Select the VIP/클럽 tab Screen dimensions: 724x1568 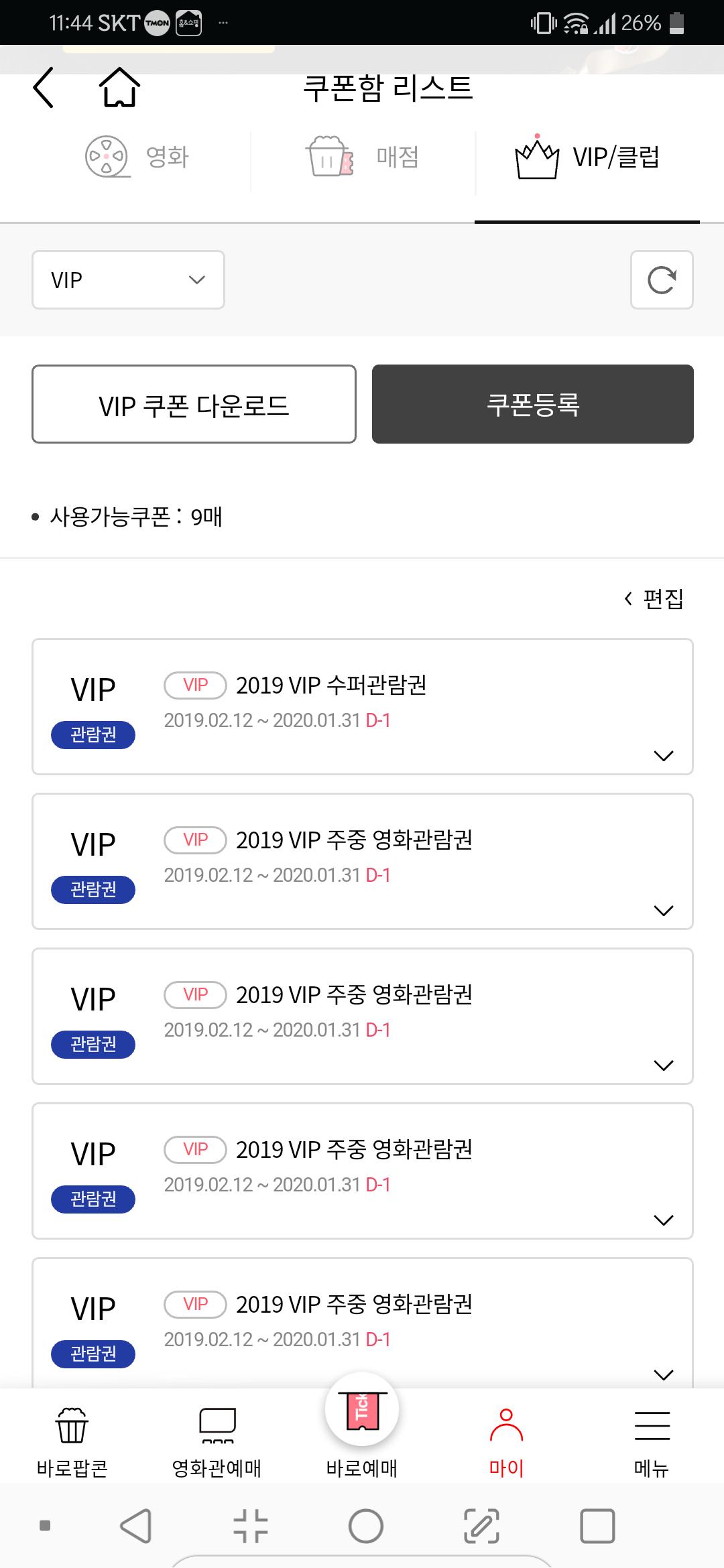587,158
